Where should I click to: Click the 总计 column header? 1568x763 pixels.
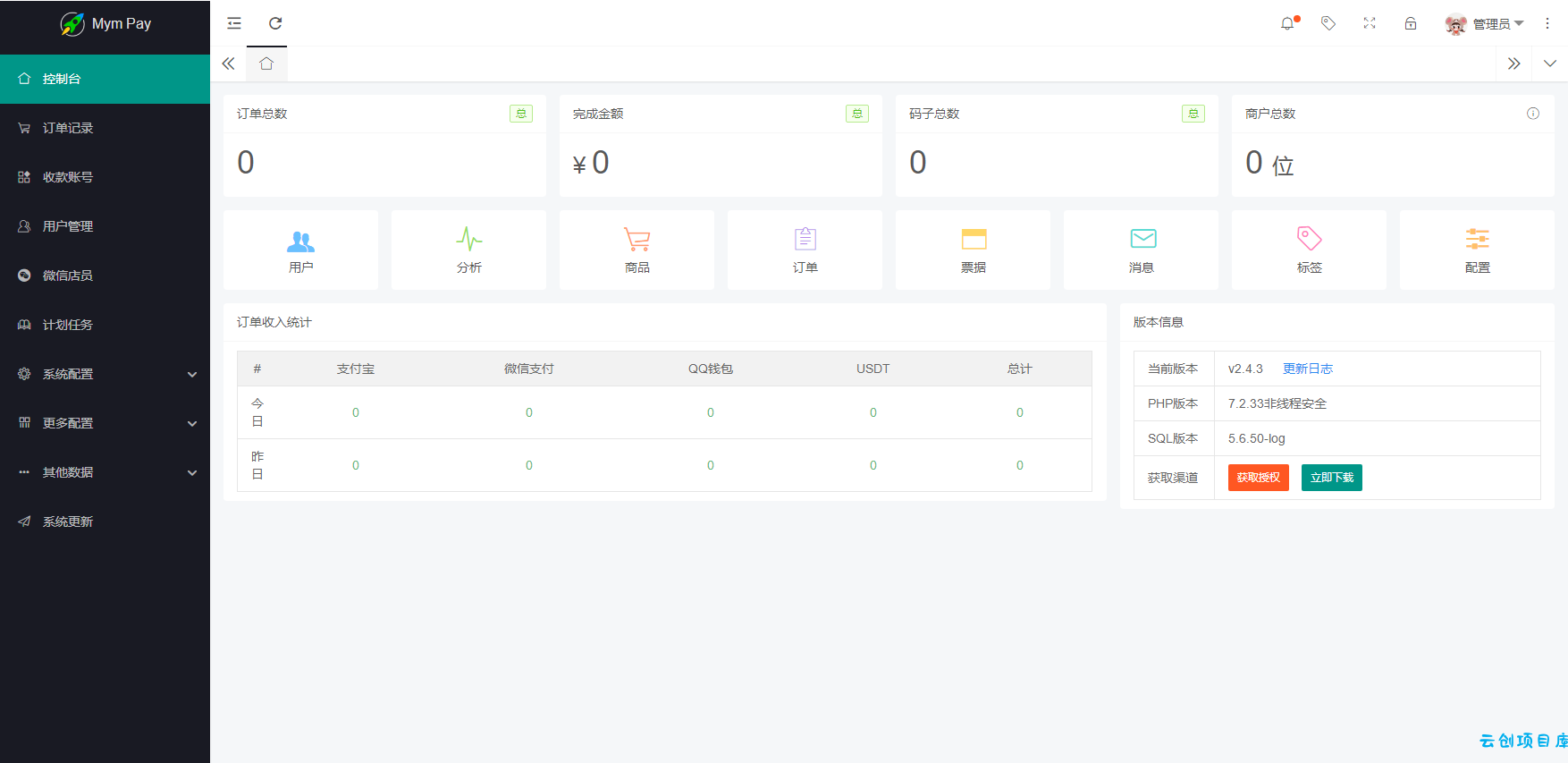[x=1020, y=369]
